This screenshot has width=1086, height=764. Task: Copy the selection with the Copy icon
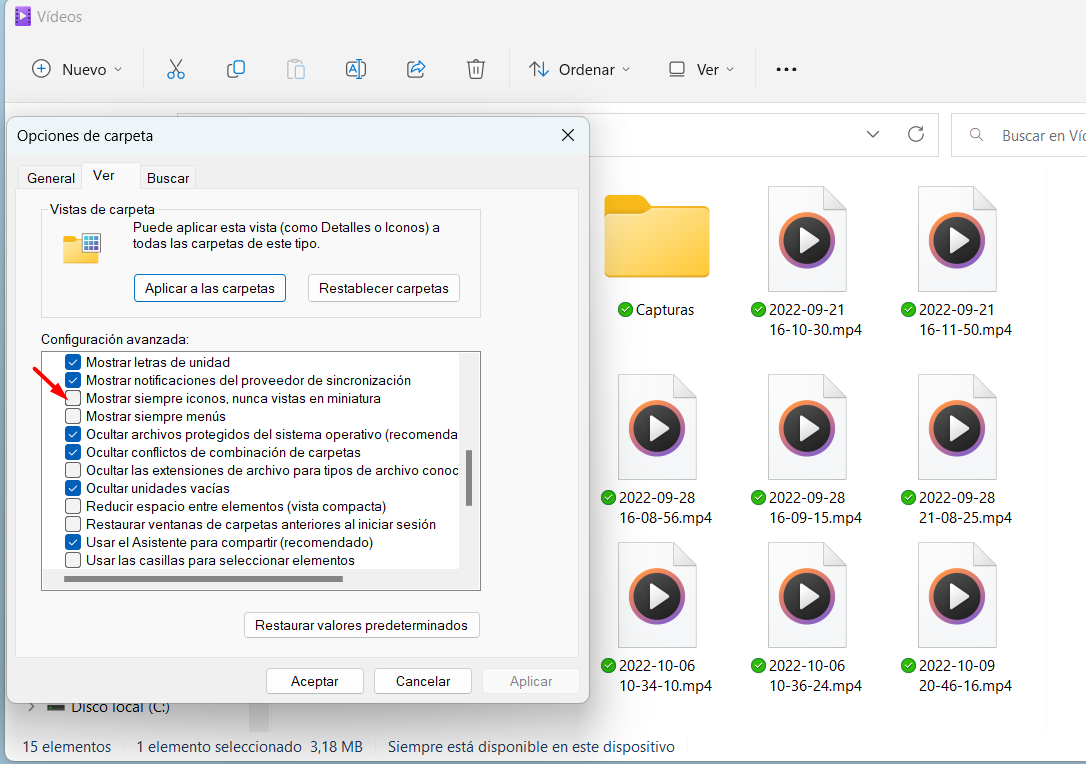coord(236,69)
